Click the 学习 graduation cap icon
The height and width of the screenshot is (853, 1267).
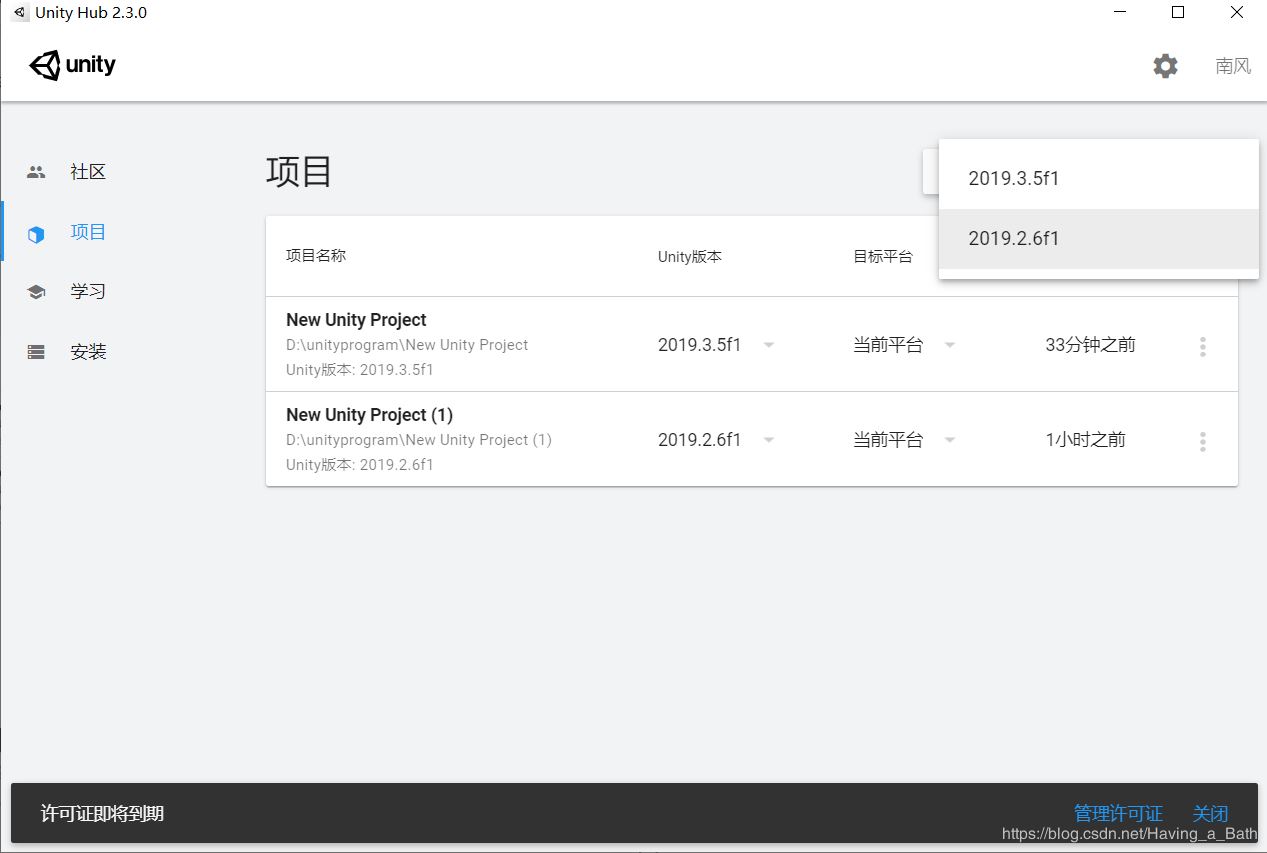tap(36, 292)
